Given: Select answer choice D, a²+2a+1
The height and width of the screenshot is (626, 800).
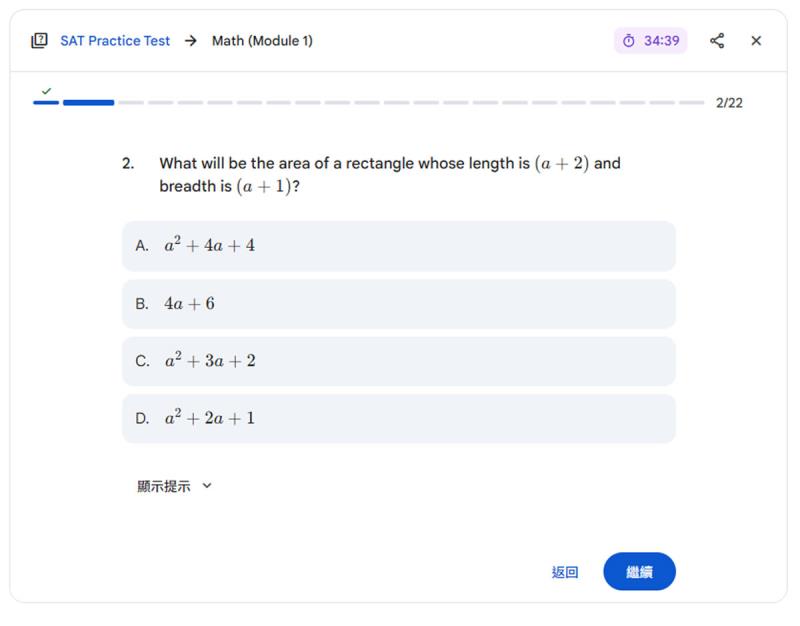Looking at the screenshot, I should pyautogui.click(x=400, y=418).
